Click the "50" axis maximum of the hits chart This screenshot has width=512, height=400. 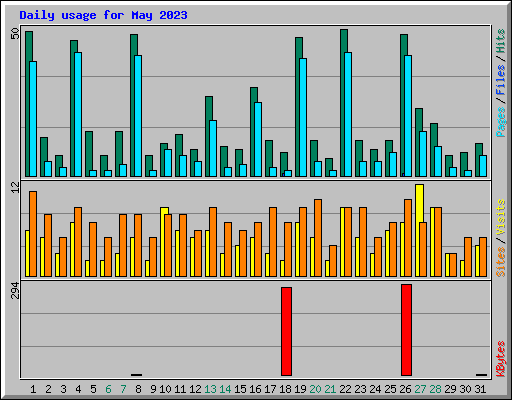(x=15, y=33)
